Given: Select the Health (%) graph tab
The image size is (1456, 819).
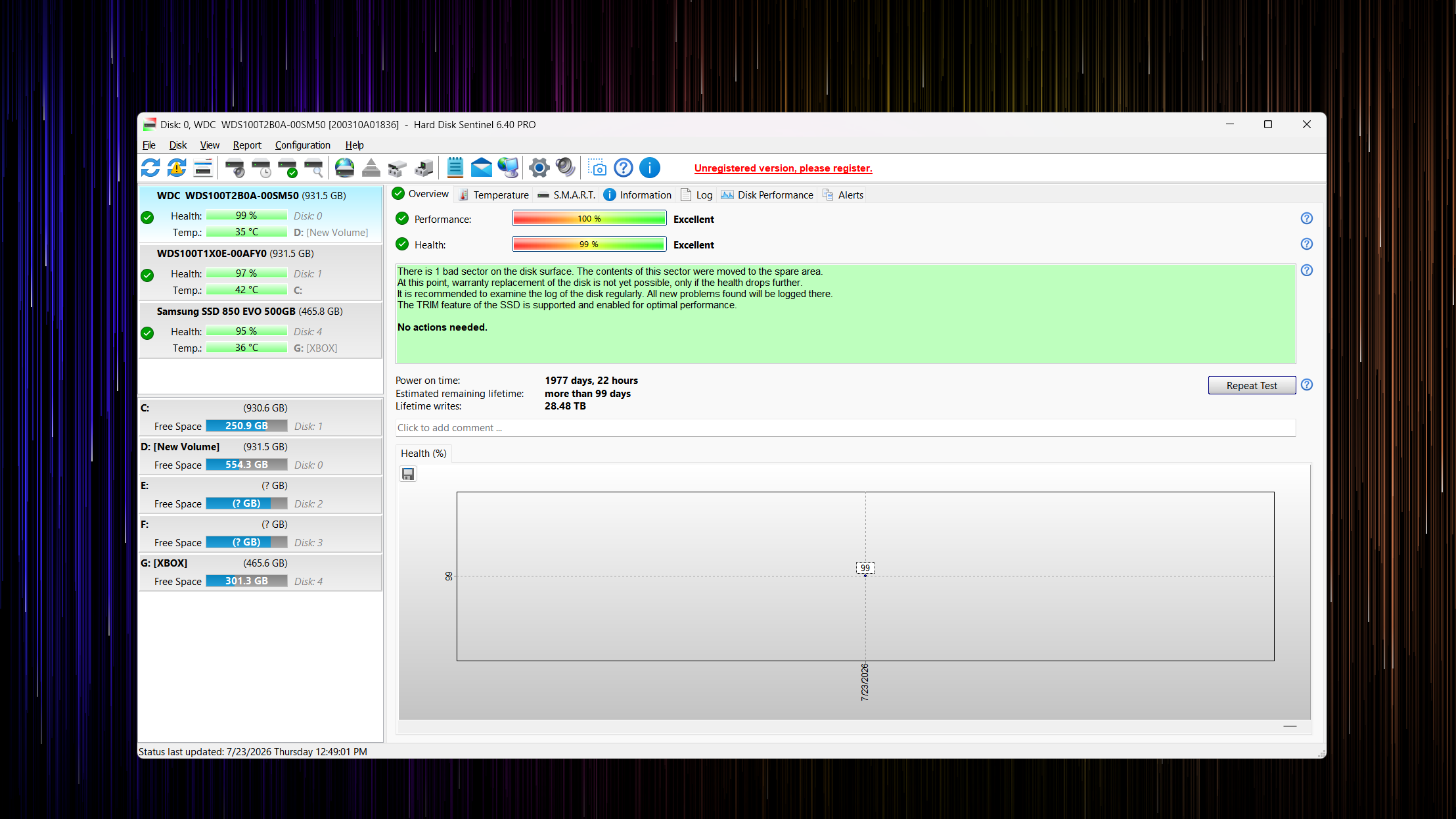Looking at the screenshot, I should click(424, 454).
